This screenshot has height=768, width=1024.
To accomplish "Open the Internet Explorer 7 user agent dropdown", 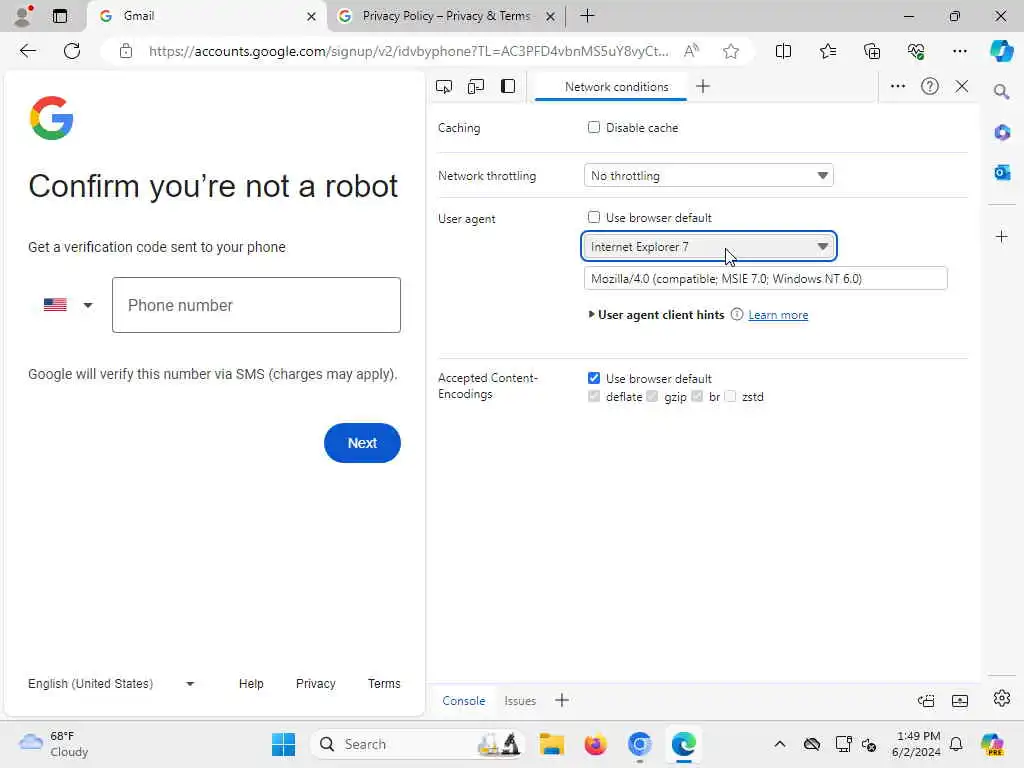I will (709, 246).
